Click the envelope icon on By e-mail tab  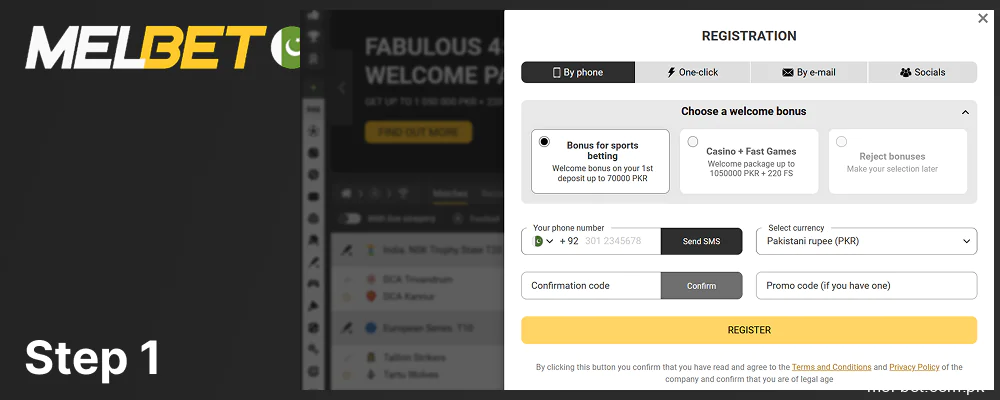788,73
